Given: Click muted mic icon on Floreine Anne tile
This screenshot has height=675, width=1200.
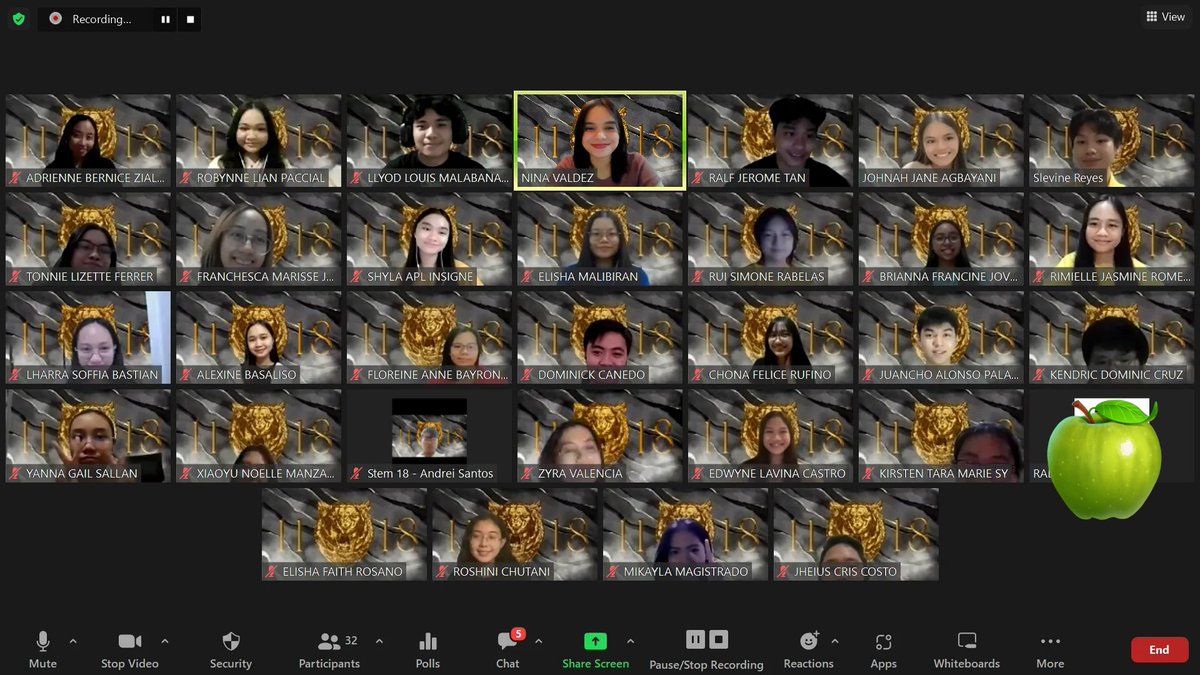Looking at the screenshot, I should click(357, 375).
